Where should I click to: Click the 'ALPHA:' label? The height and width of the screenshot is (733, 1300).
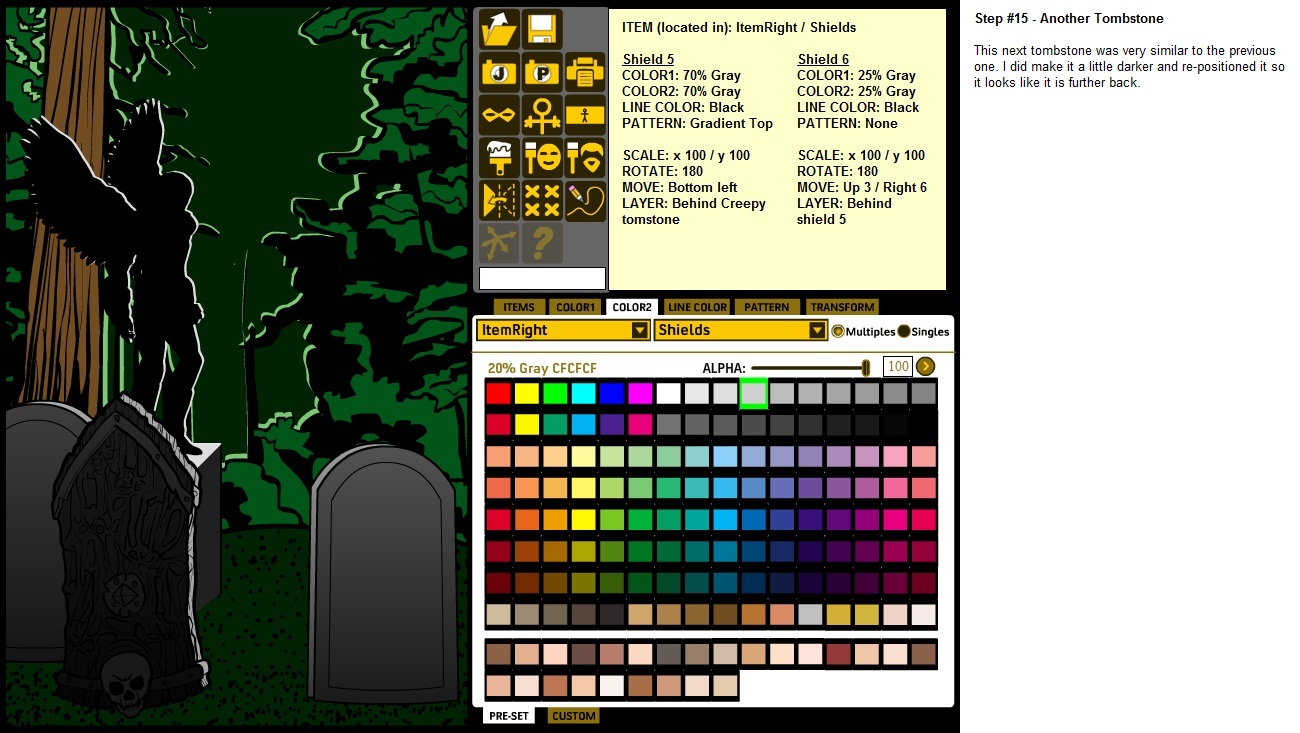coord(724,369)
